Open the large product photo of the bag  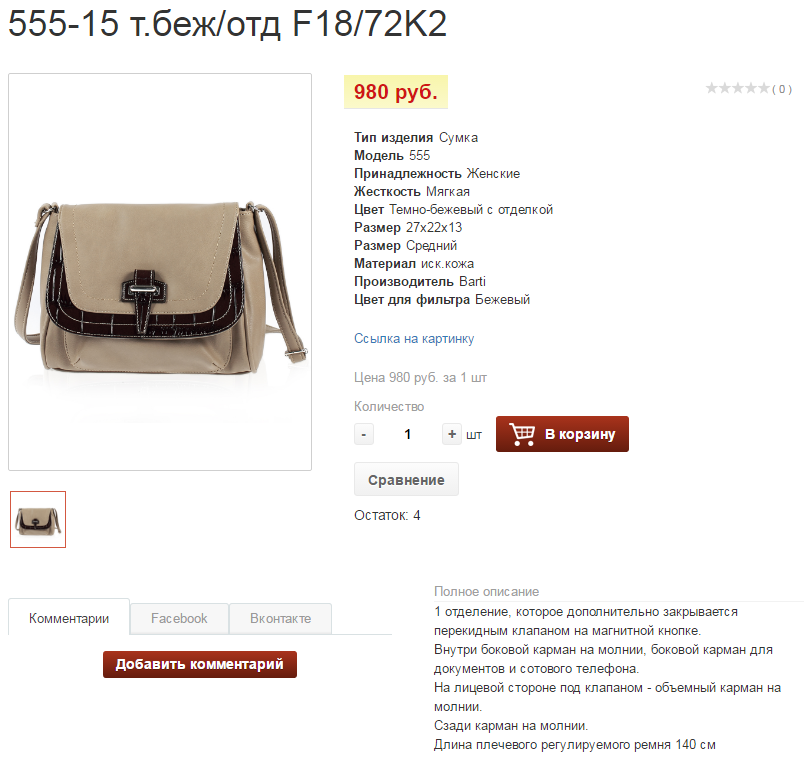click(160, 272)
